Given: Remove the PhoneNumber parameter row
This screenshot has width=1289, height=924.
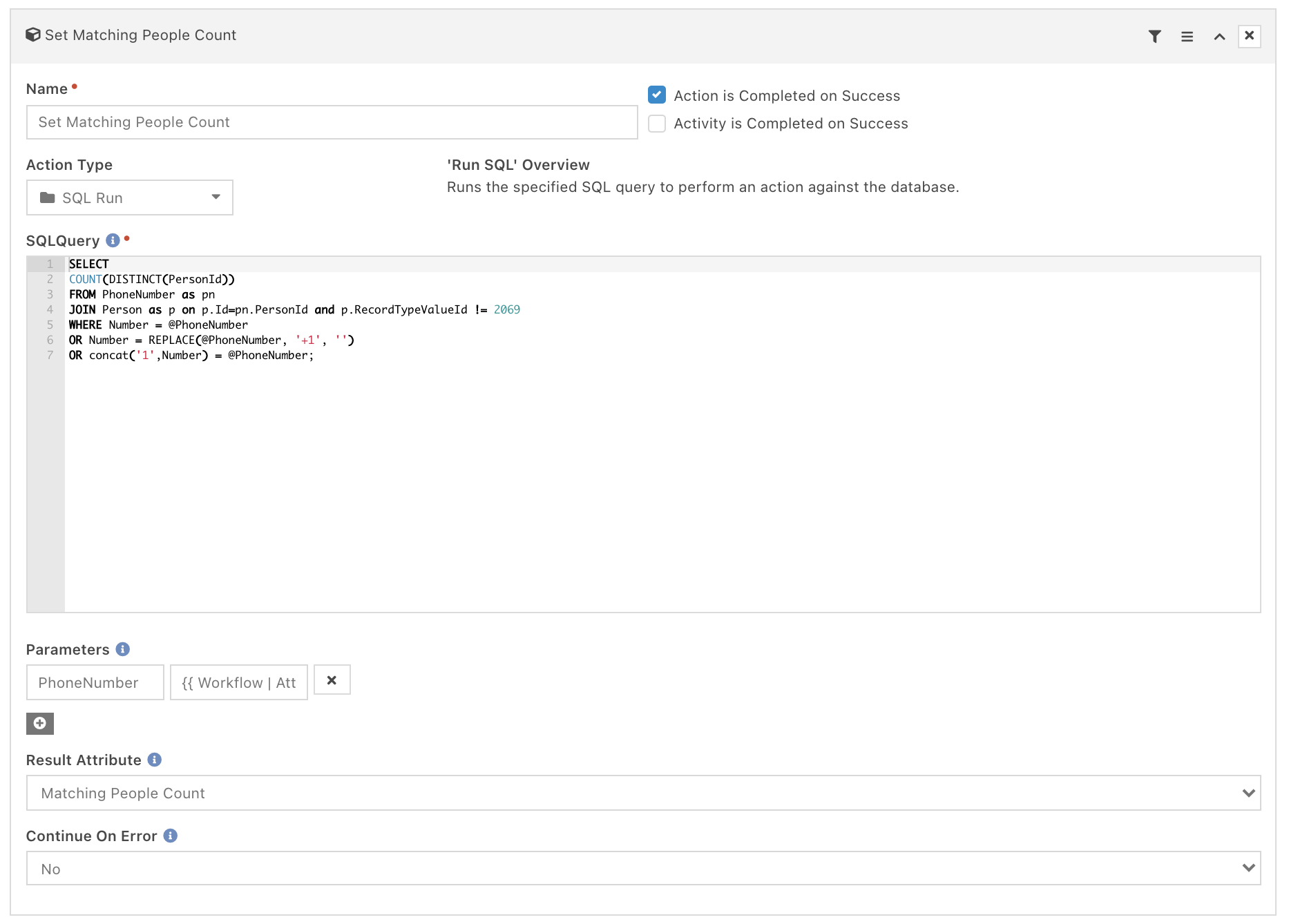Looking at the screenshot, I should point(332,680).
